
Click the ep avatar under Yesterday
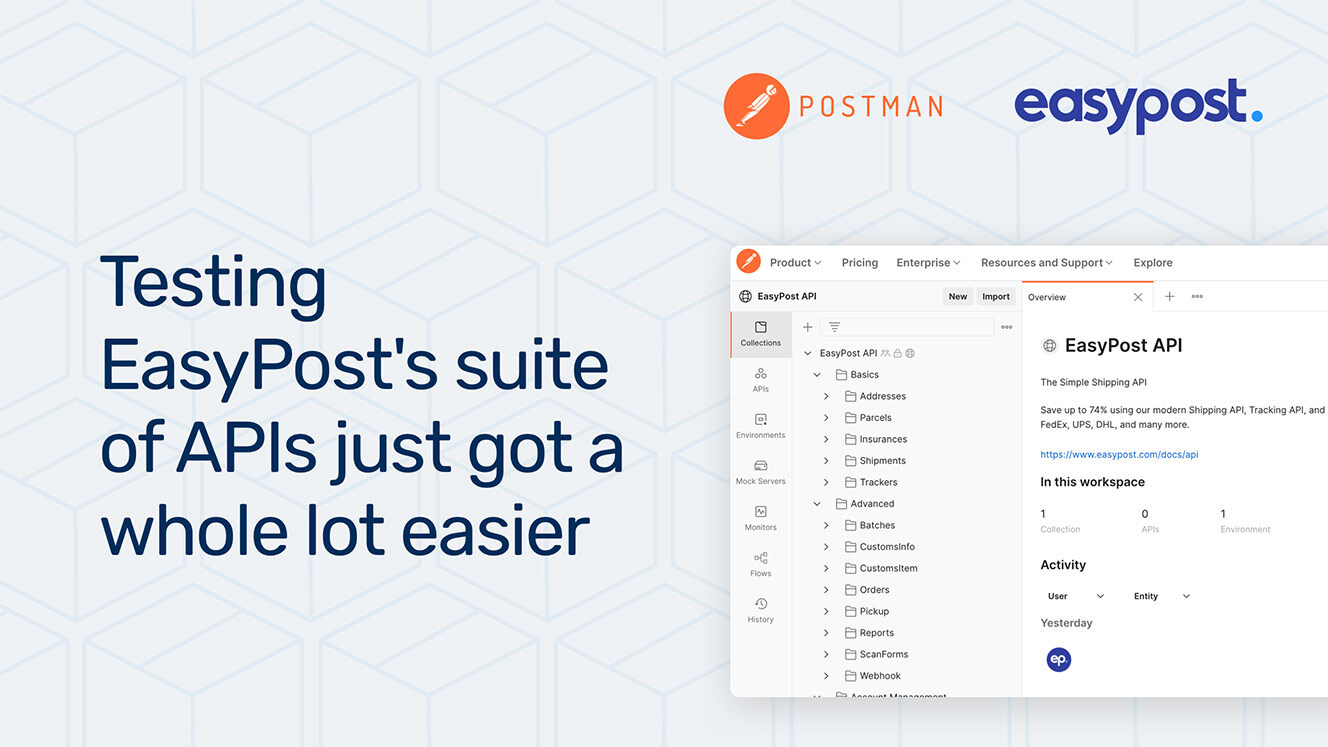point(1059,659)
